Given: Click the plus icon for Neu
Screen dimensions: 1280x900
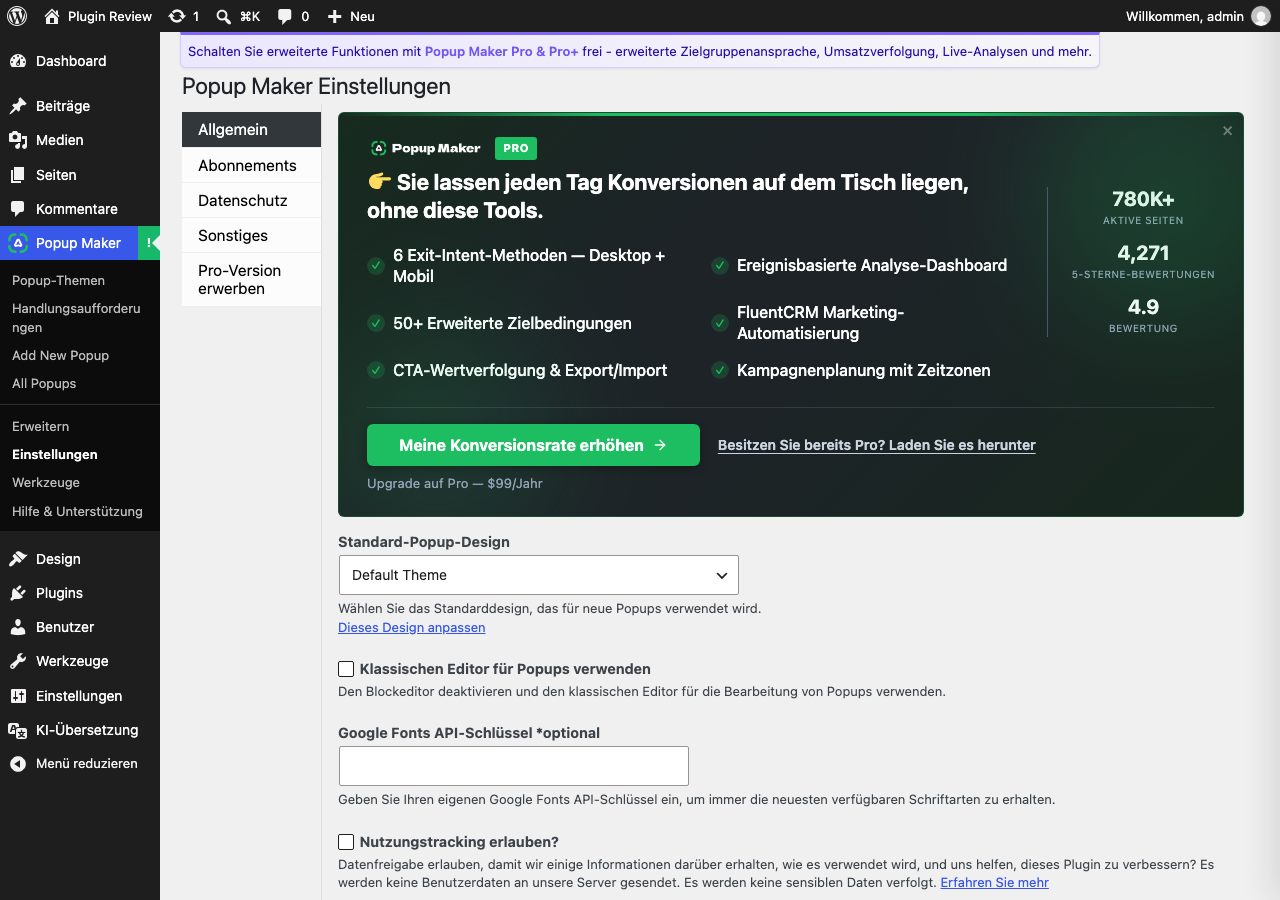Looking at the screenshot, I should (x=334, y=16).
